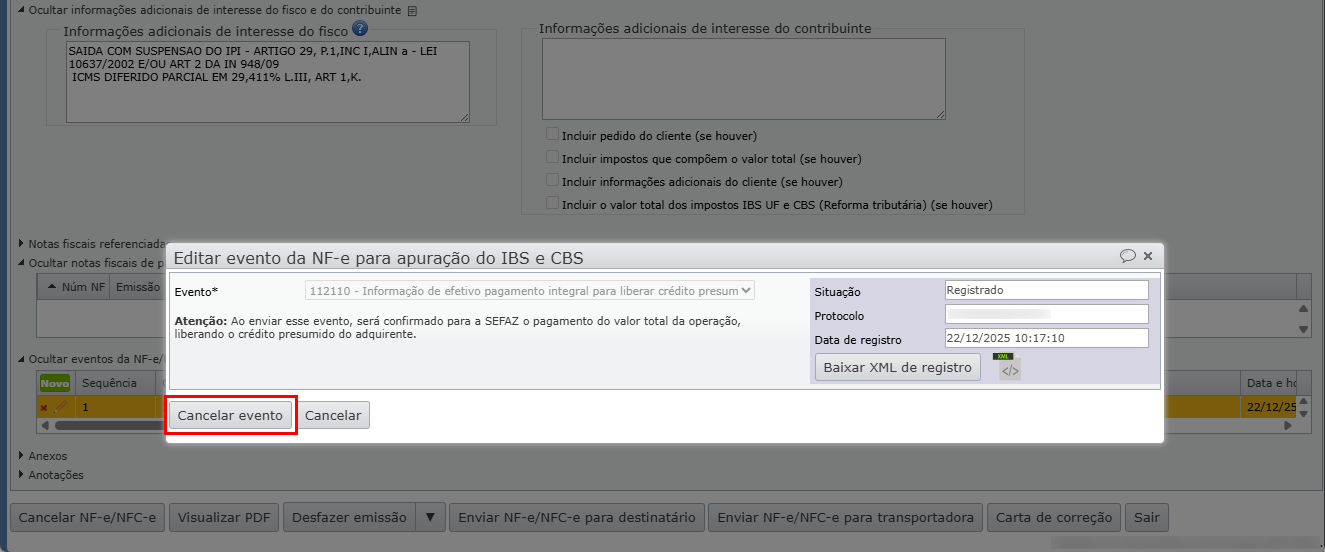Click the Visualizar PDF button
The height and width of the screenshot is (552, 1325).
(x=225, y=517)
